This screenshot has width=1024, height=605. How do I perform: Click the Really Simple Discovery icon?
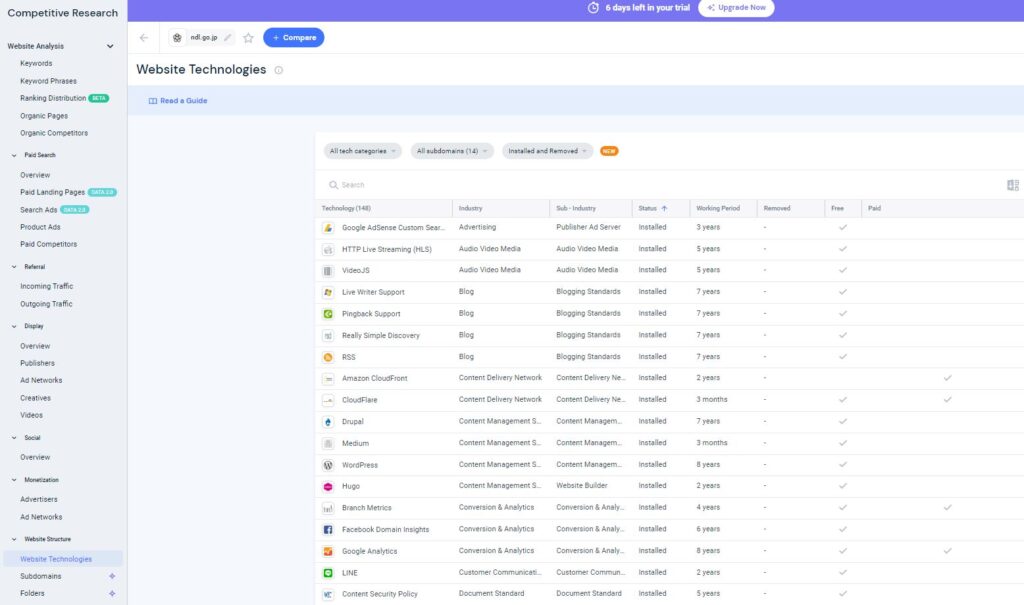(x=328, y=336)
